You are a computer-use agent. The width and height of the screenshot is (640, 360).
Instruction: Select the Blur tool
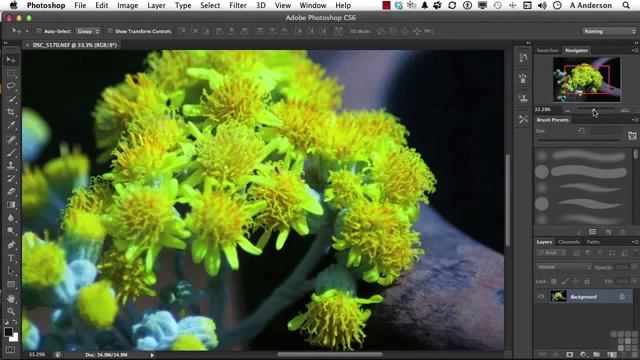[11, 218]
